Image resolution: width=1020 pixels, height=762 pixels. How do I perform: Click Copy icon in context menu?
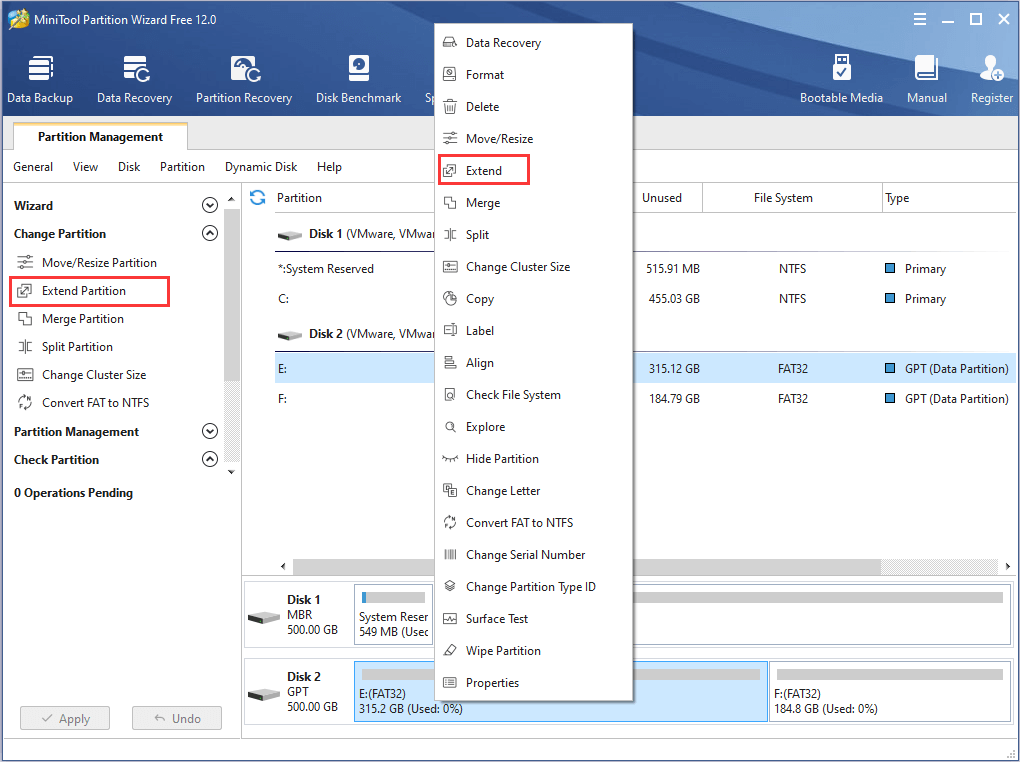click(x=450, y=298)
